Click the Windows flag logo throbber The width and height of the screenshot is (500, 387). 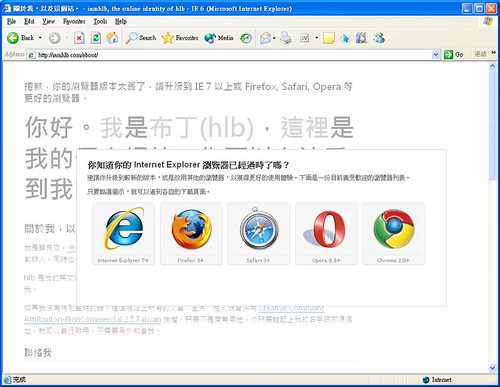coord(488,22)
